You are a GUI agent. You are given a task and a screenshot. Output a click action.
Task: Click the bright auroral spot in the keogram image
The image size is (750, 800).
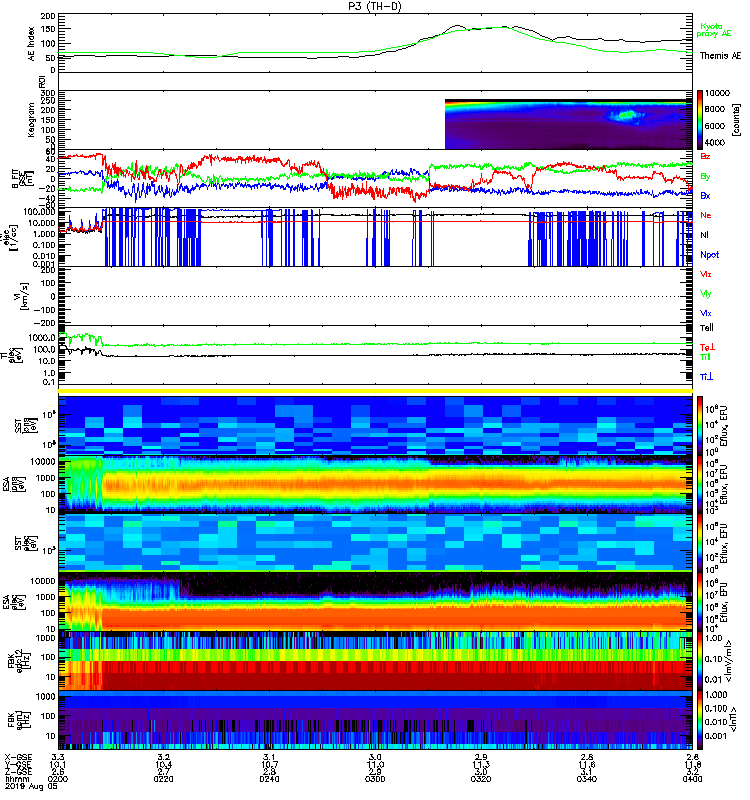(x=626, y=116)
